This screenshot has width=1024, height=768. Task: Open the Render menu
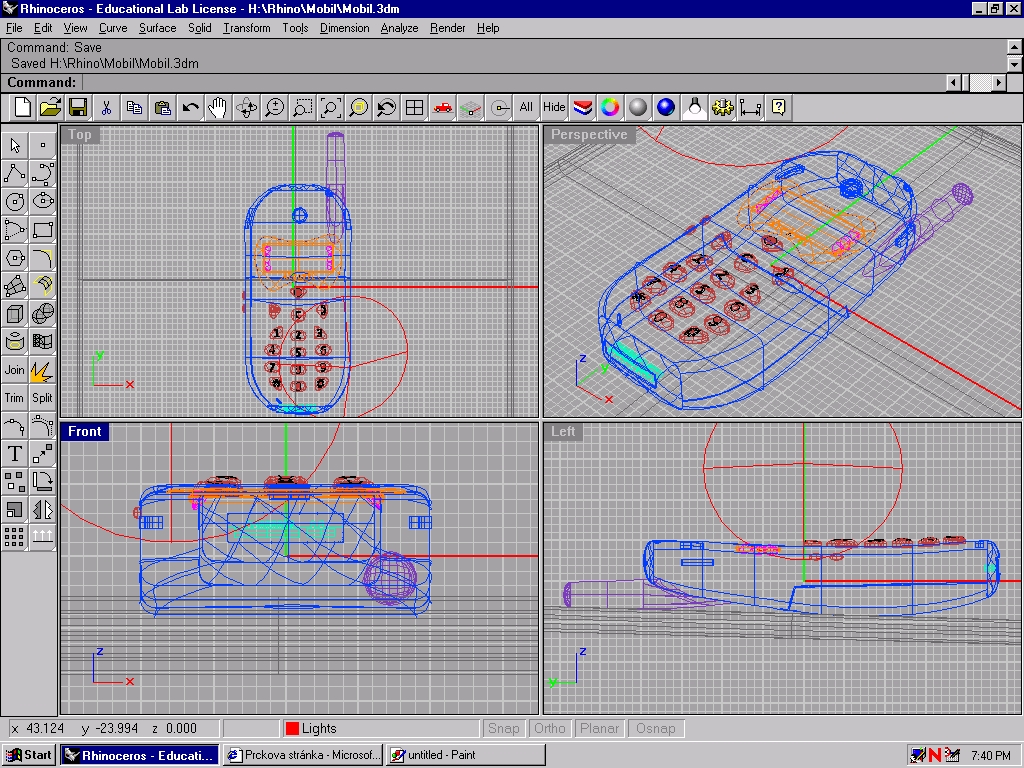pos(447,28)
